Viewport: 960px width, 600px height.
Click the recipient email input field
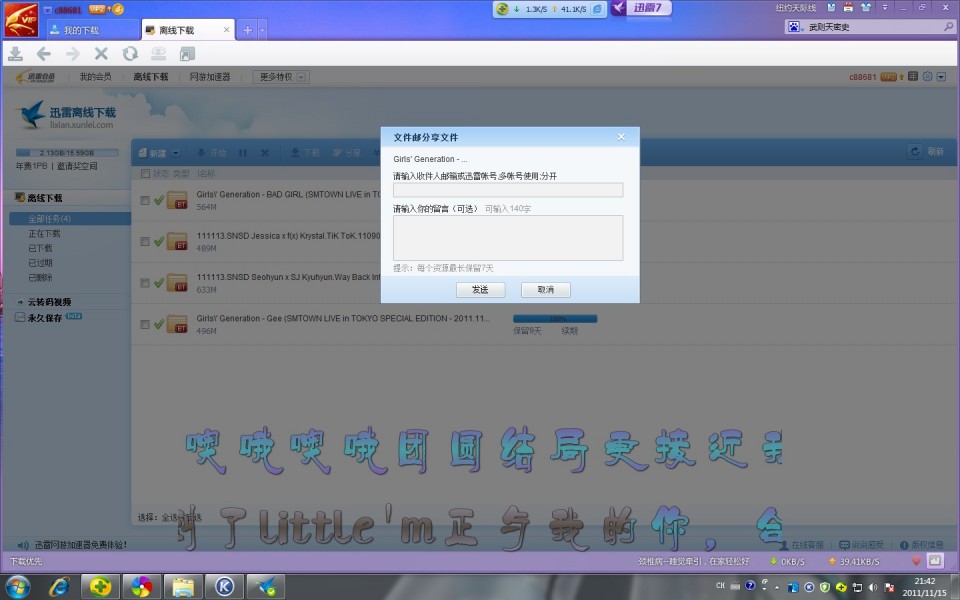(x=508, y=190)
